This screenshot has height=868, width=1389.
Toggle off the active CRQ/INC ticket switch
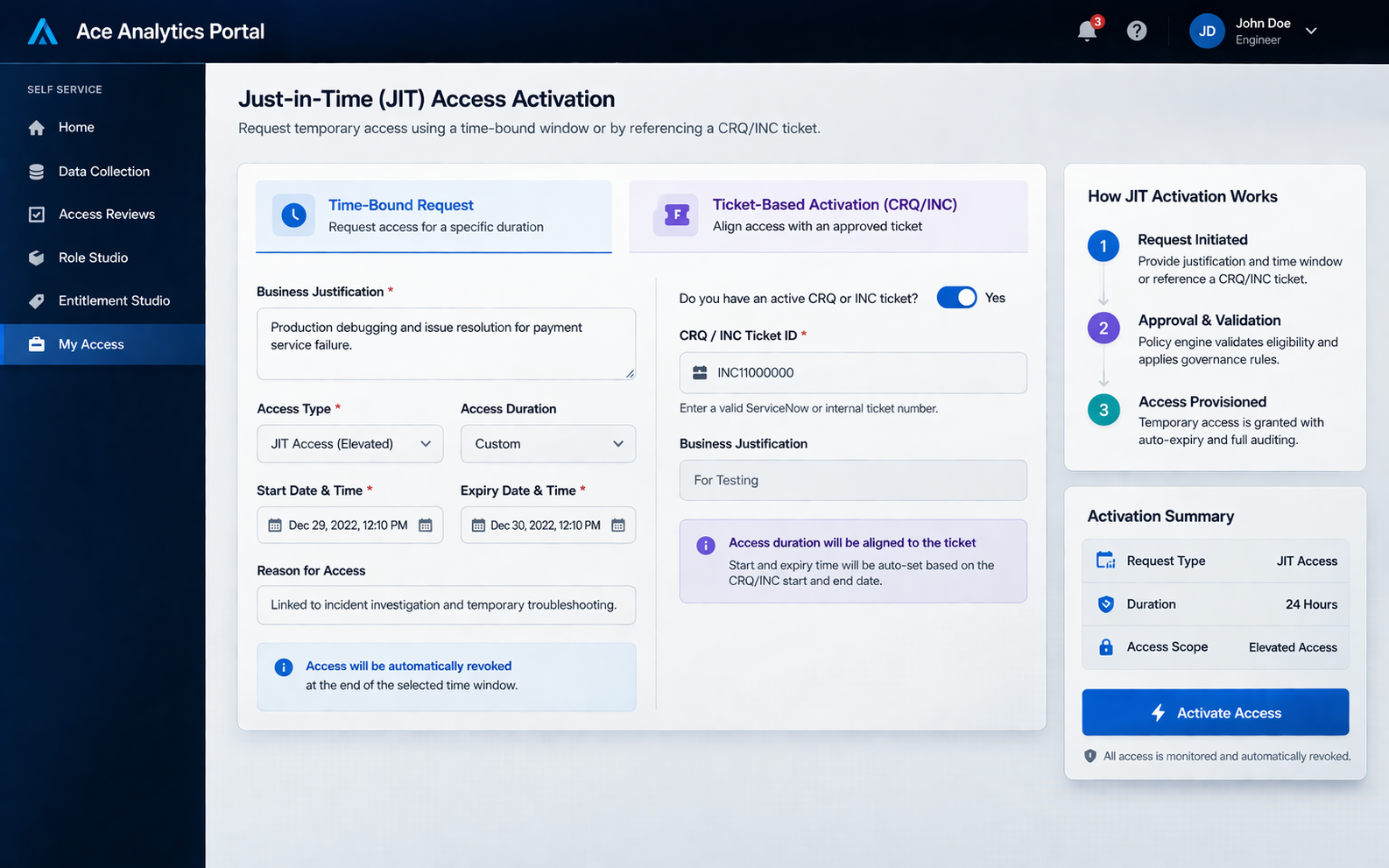pyautogui.click(x=956, y=298)
